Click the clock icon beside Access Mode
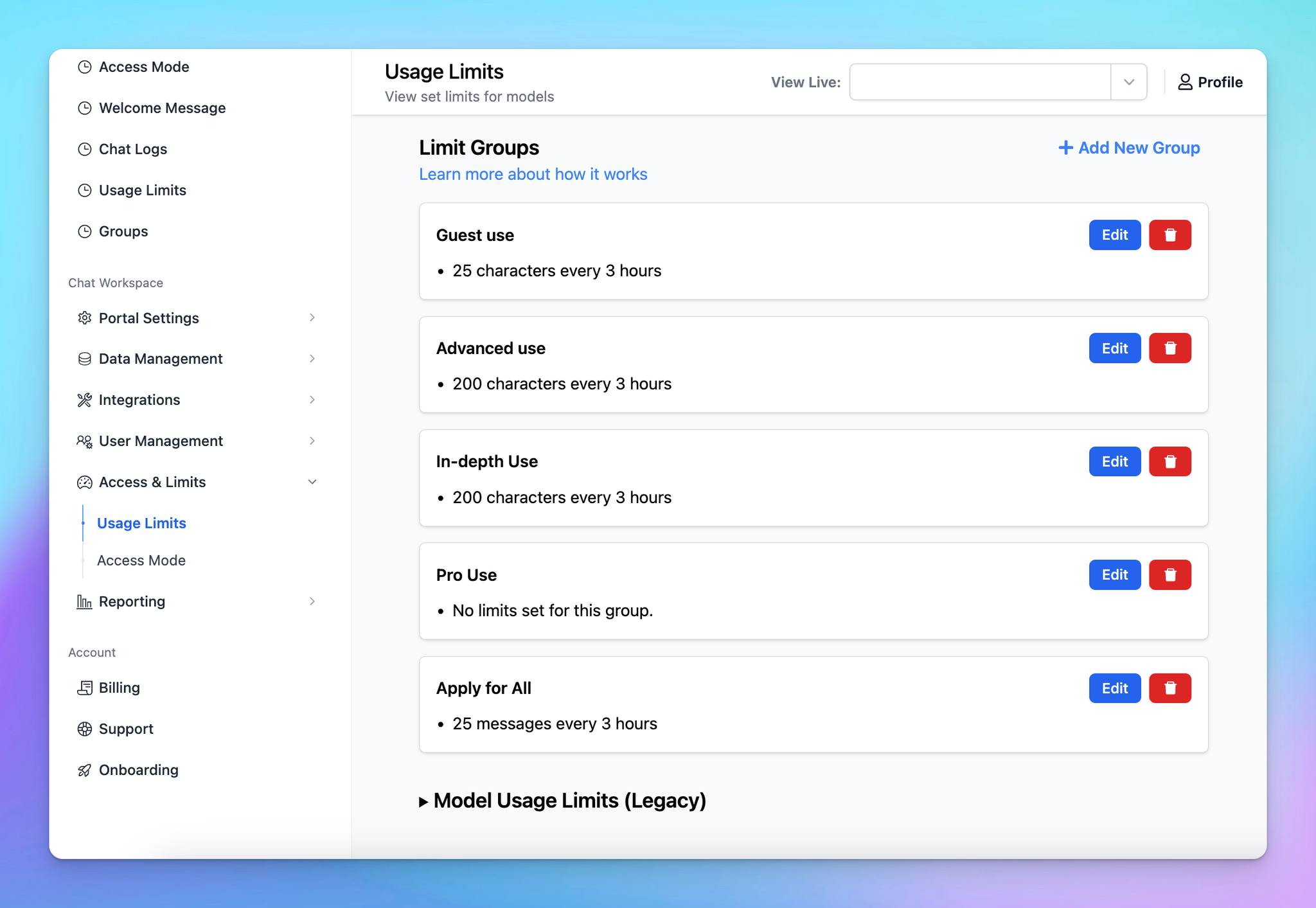The height and width of the screenshot is (908, 1316). pos(84,67)
